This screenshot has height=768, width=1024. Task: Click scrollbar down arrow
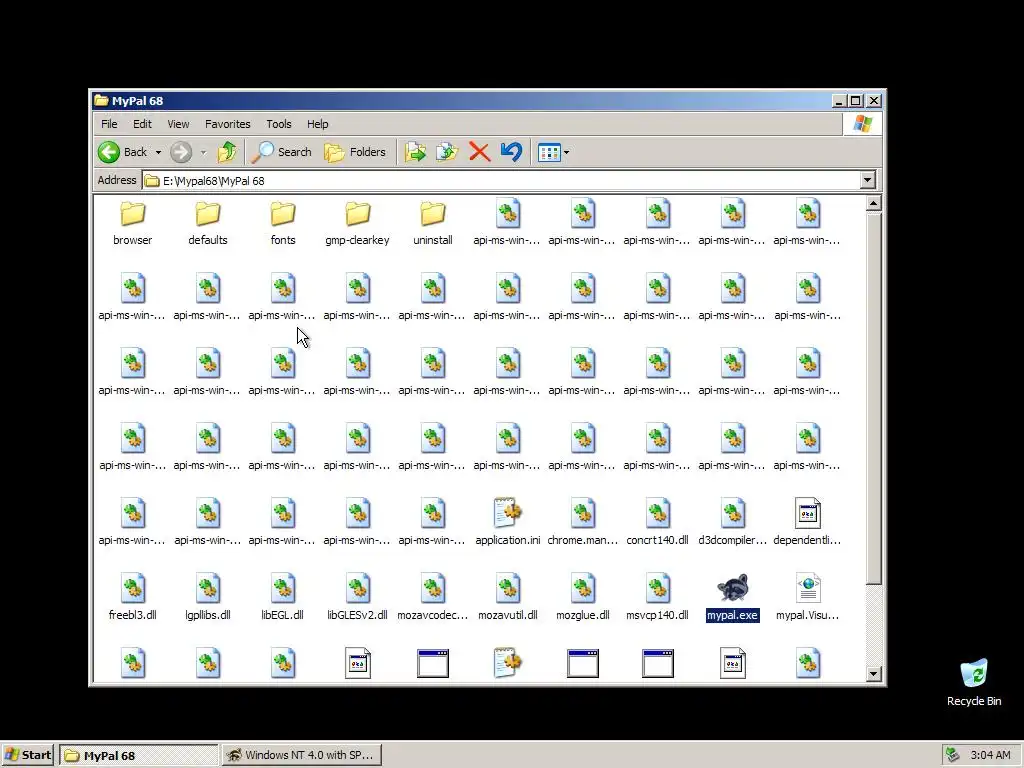(x=874, y=674)
